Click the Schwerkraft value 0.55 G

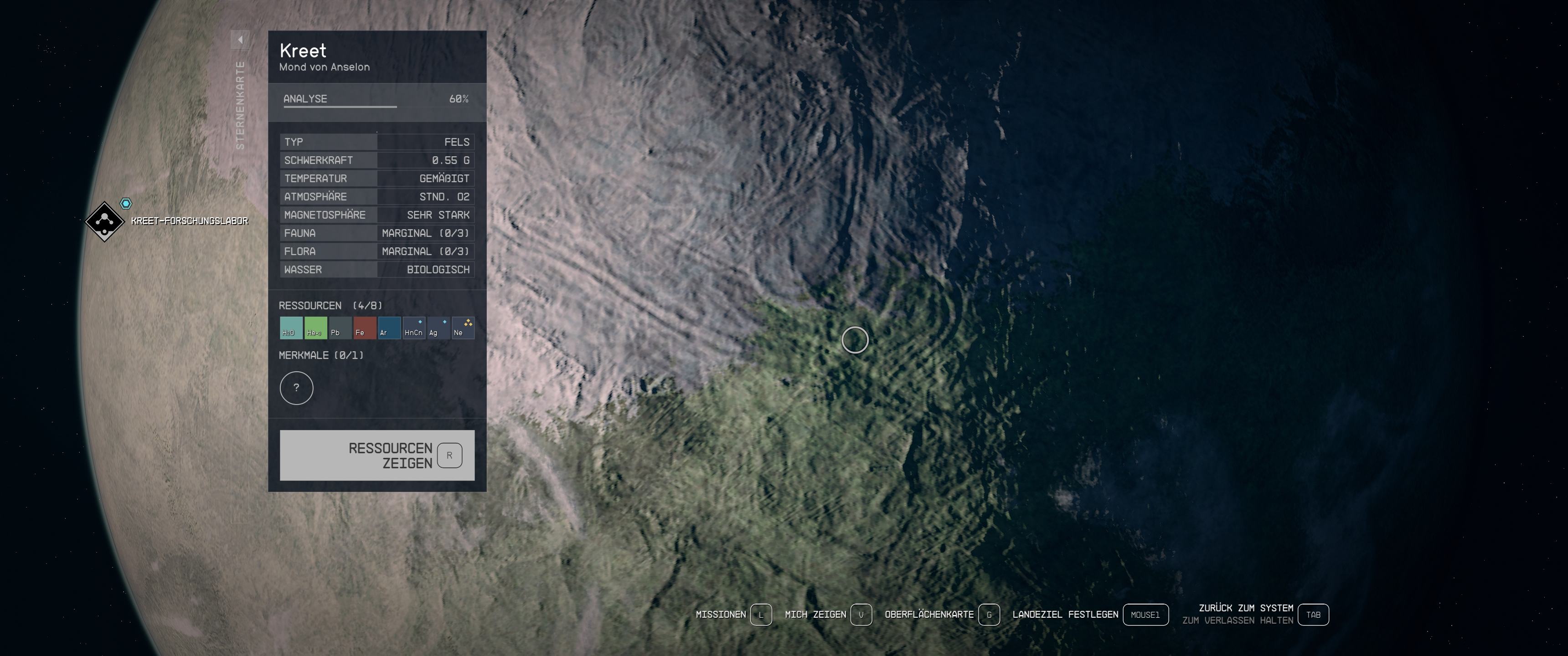450,160
